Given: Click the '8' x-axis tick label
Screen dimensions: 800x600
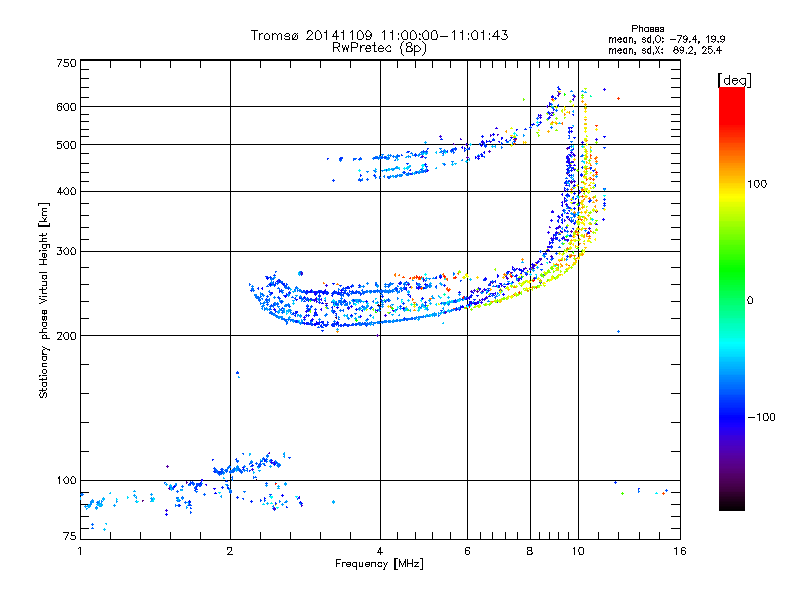Looking at the screenshot, I should (x=530, y=551).
